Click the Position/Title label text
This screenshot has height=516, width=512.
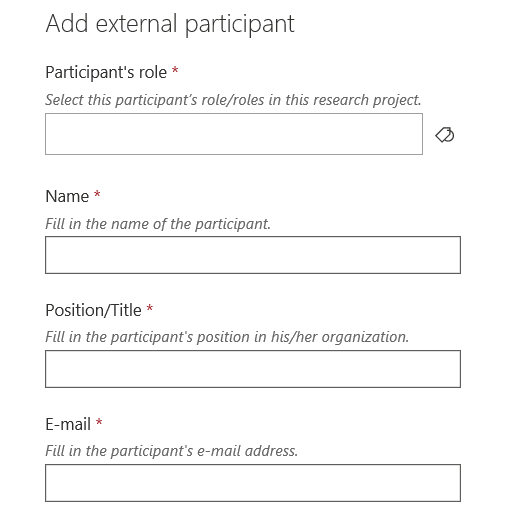93,310
